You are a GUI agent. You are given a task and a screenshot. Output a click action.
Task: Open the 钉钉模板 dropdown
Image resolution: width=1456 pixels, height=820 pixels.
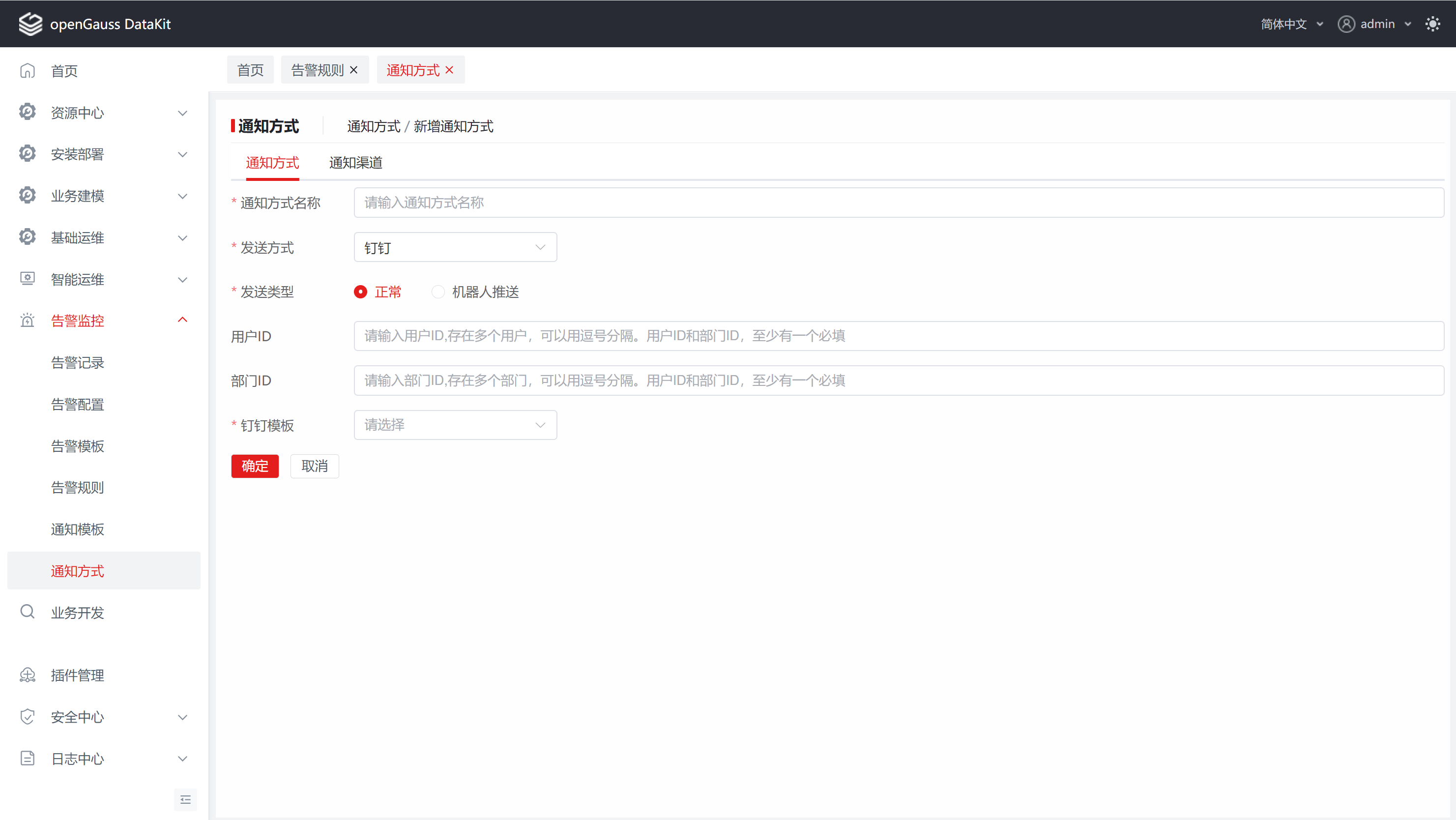click(x=455, y=425)
